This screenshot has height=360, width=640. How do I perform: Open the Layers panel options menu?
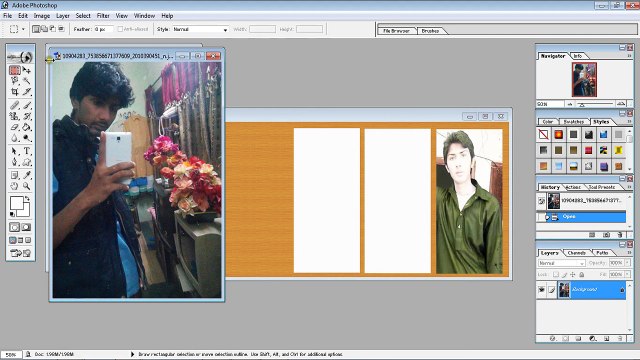[x=629, y=253]
